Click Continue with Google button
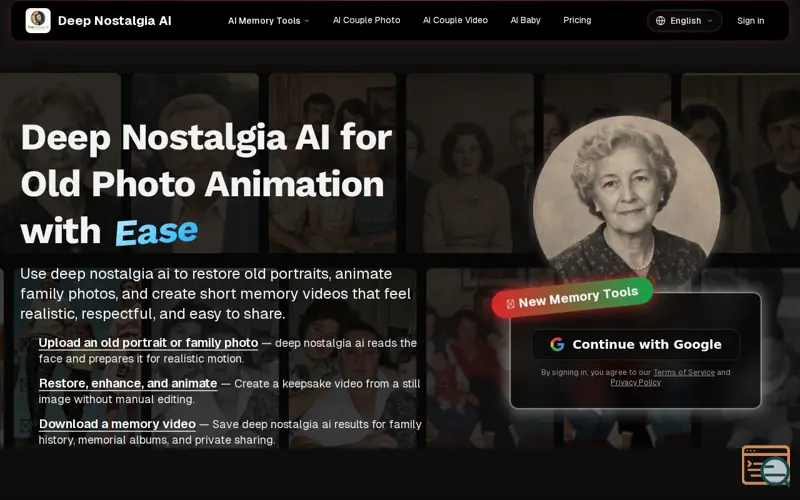This screenshot has width=800, height=500. click(636, 344)
